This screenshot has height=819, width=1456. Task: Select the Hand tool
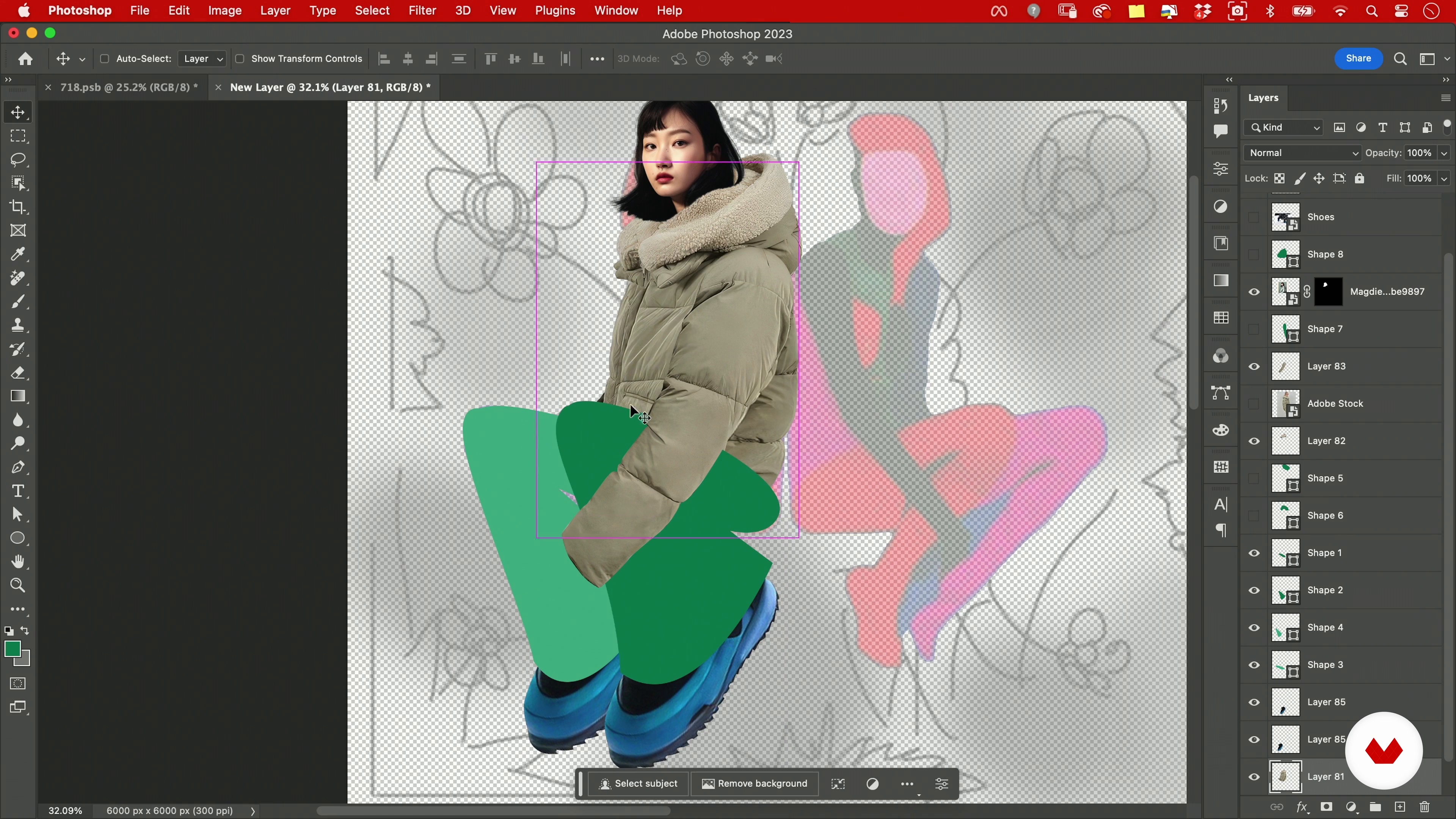(x=18, y=561)
